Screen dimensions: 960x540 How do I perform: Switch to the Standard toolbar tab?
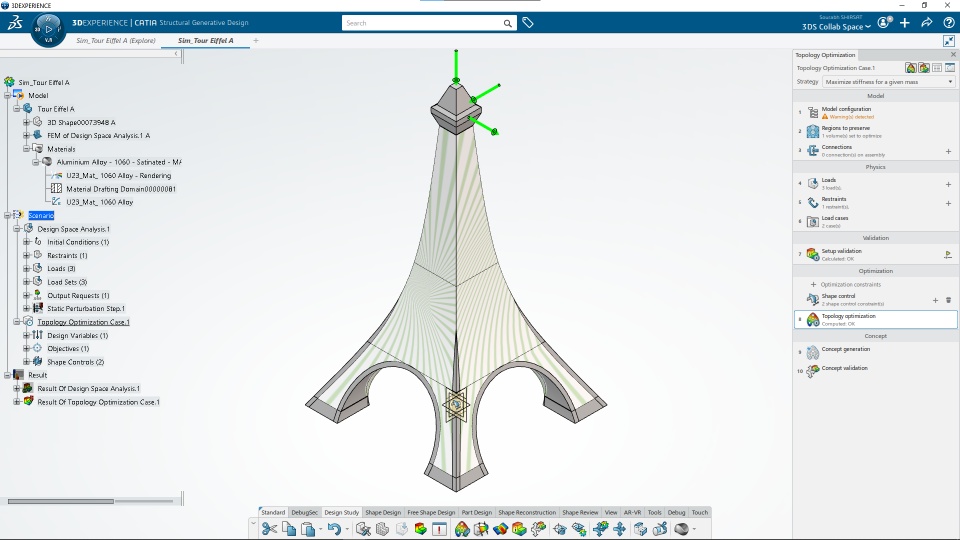pos(273,512)
